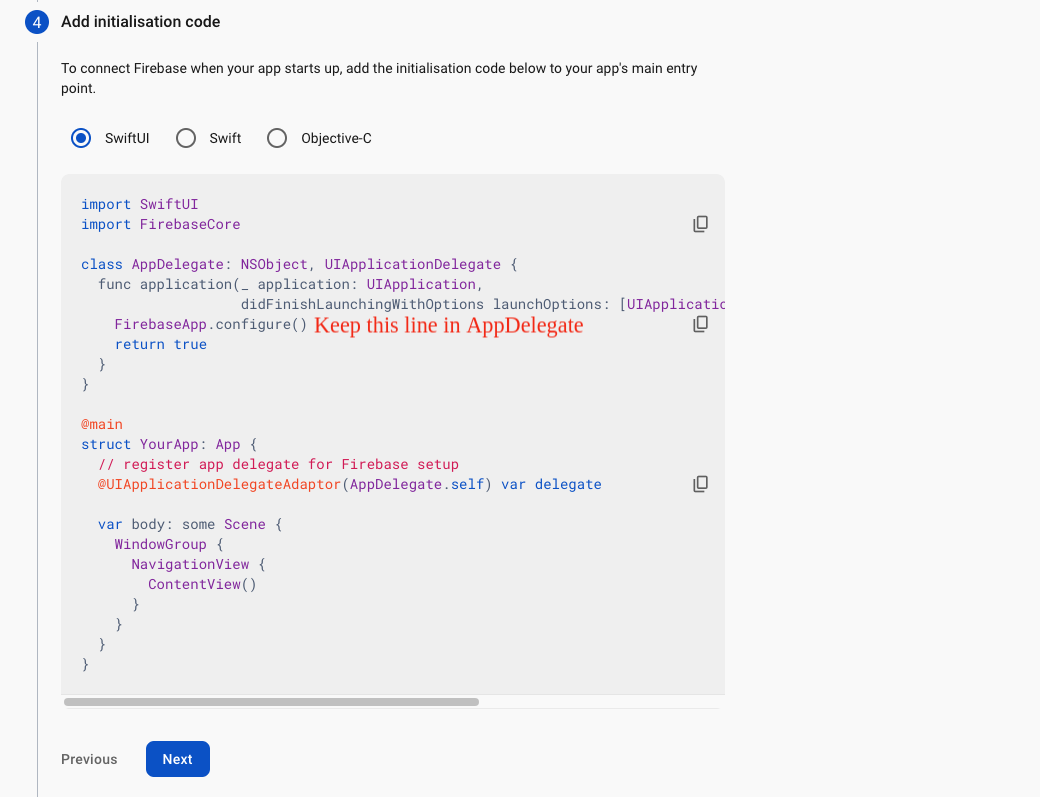Image resolution: width=1040 pixels, height=797 pixels.
Task: Click the import FirebaseCore line
Action: click(160, 224)
